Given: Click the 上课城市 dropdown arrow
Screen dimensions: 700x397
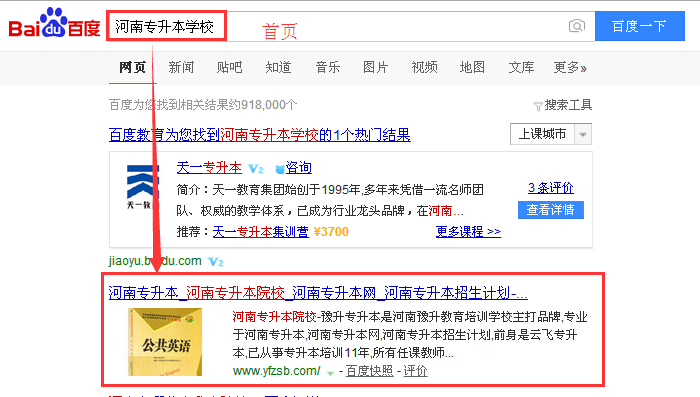Looking at the screenshot, I should (x=583, y=134).
